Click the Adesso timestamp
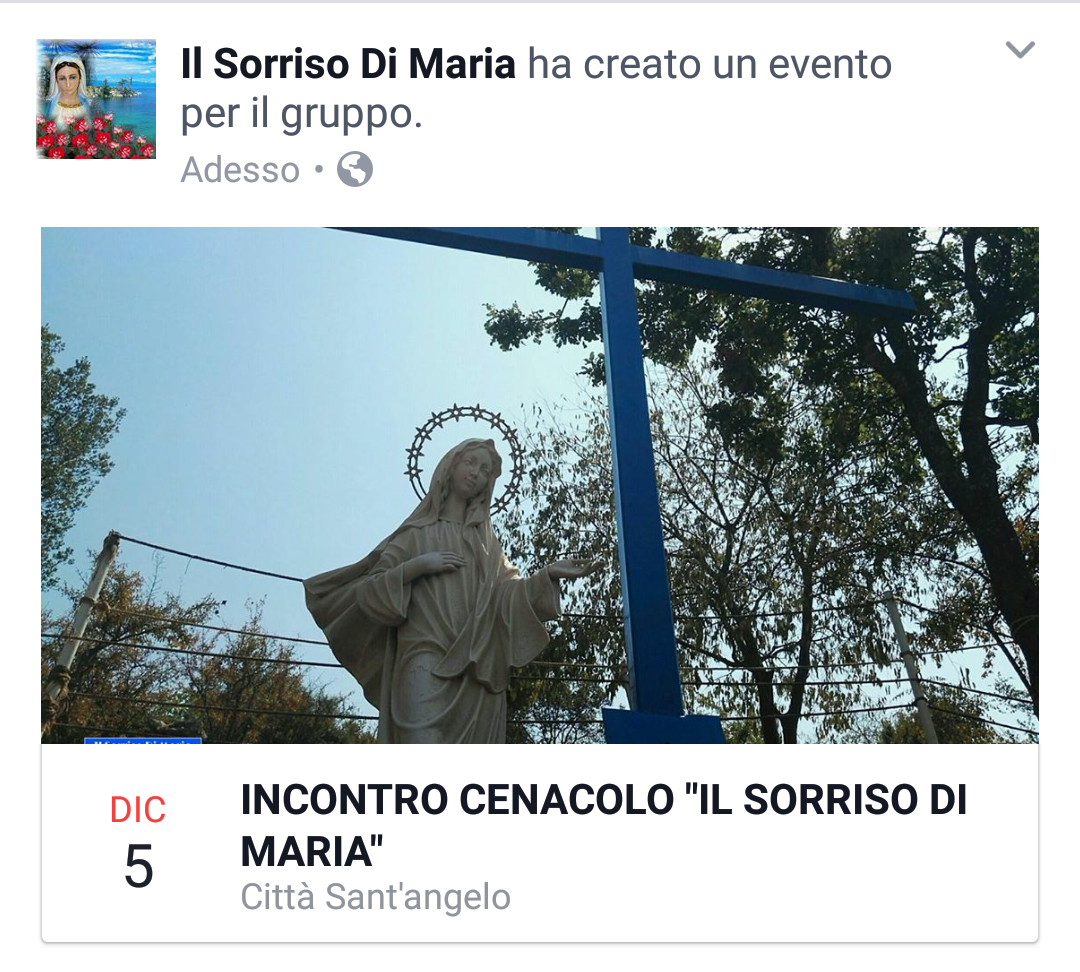 [x=240, y=170]
